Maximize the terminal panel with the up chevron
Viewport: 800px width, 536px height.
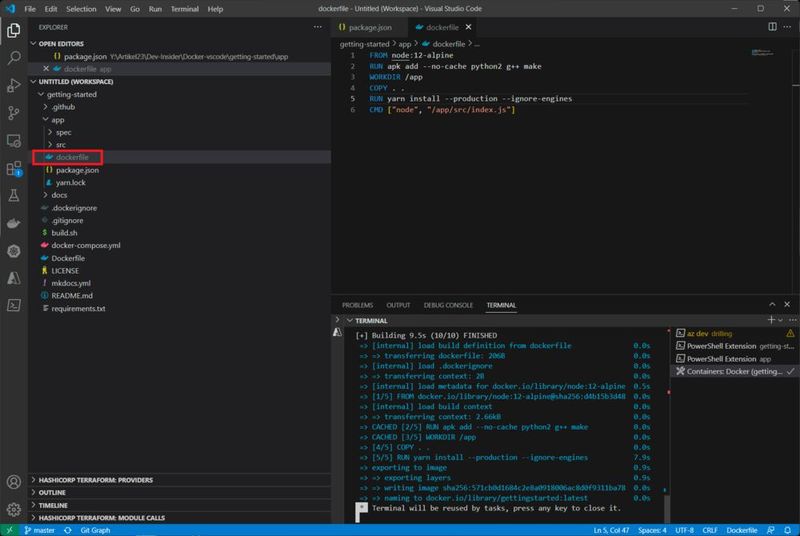(x=772, y=304)
